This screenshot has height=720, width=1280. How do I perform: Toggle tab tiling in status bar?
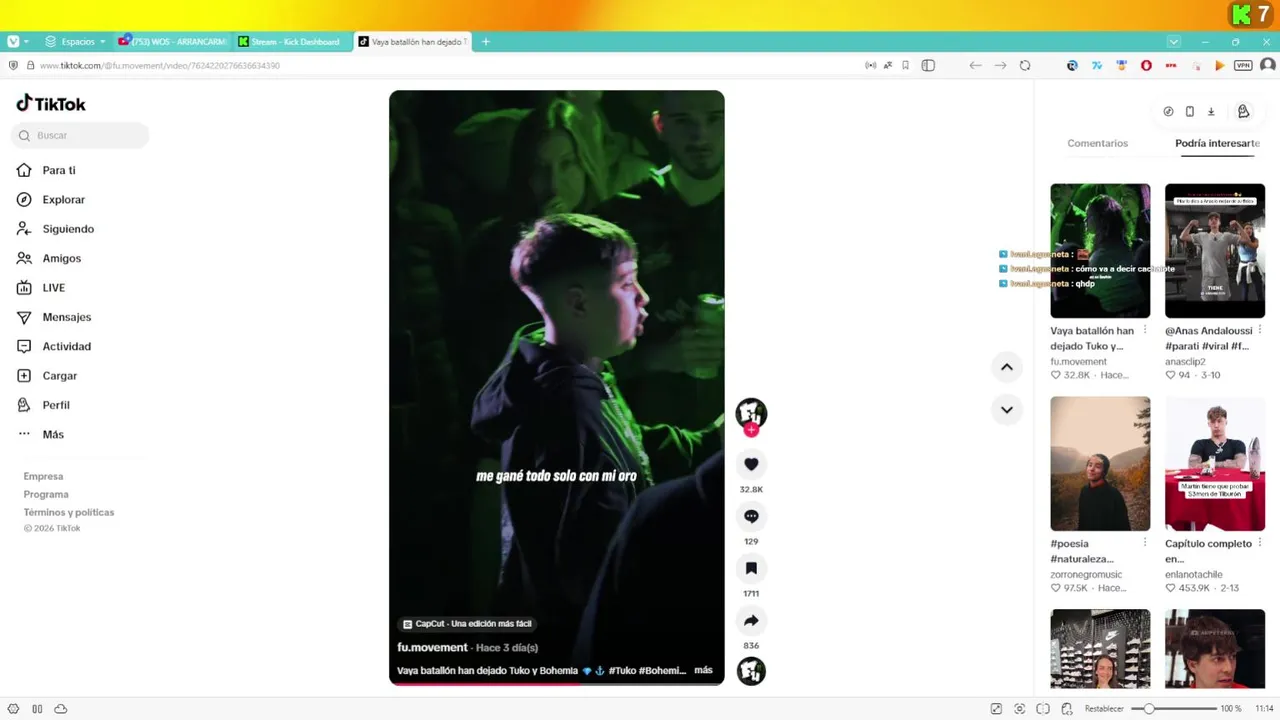coord(1043,709)
